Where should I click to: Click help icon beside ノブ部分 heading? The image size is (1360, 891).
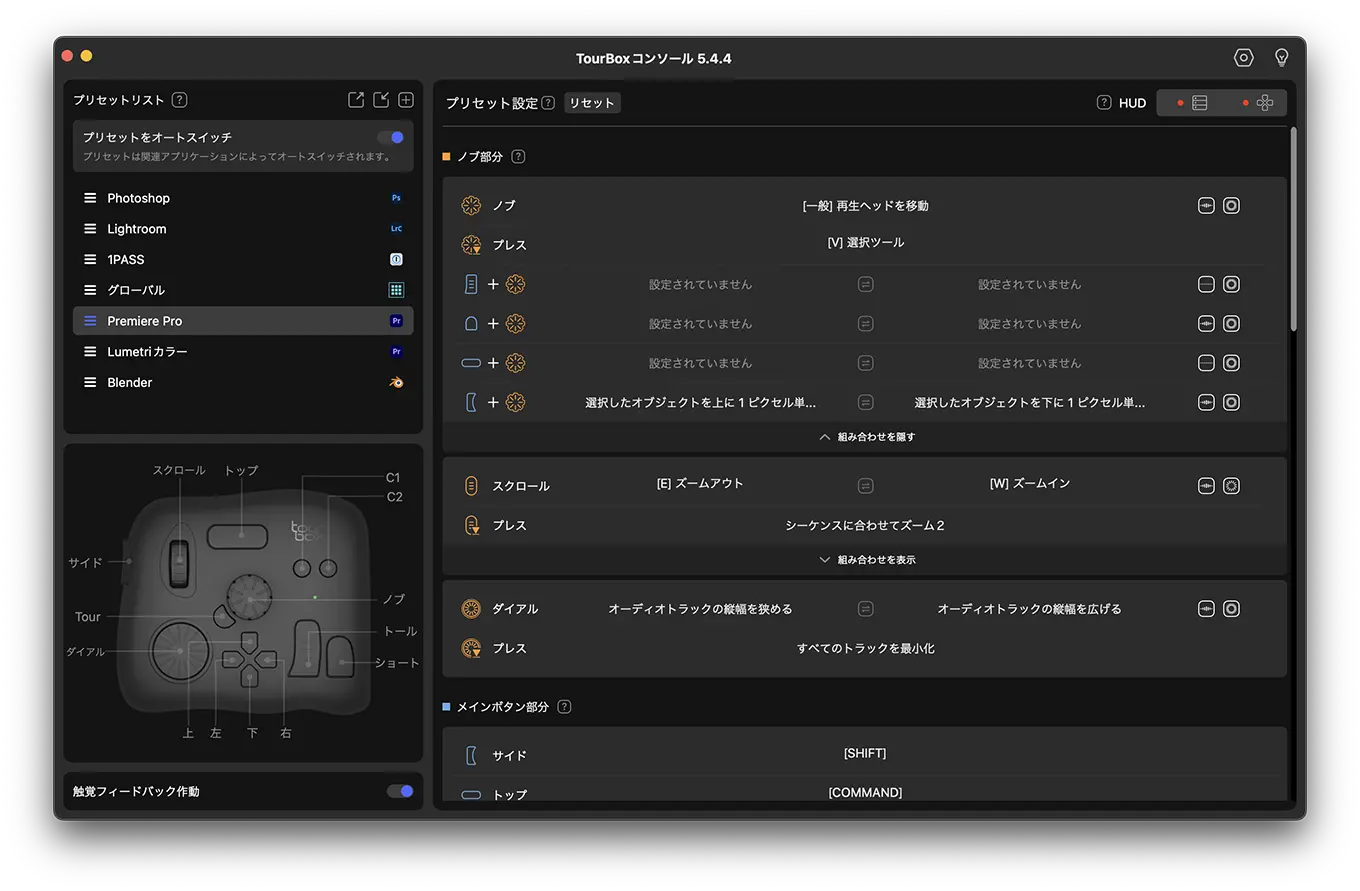click(x=518, y=157)
